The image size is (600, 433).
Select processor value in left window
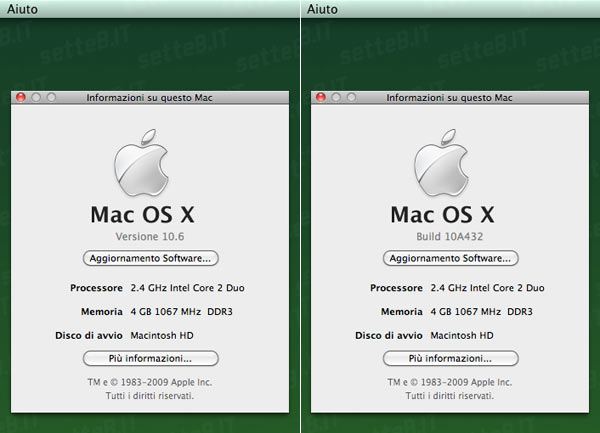coord(188,288)
